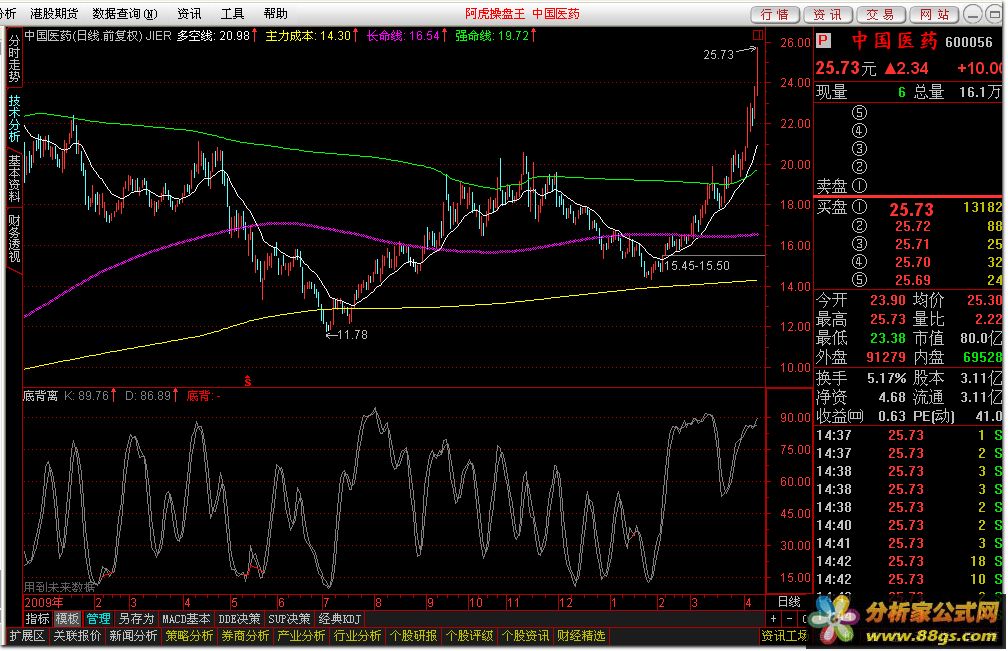This screenshot has height=651, width=1008.
Task: Click the 日线 period label
Action: click(x=789, y=602)
